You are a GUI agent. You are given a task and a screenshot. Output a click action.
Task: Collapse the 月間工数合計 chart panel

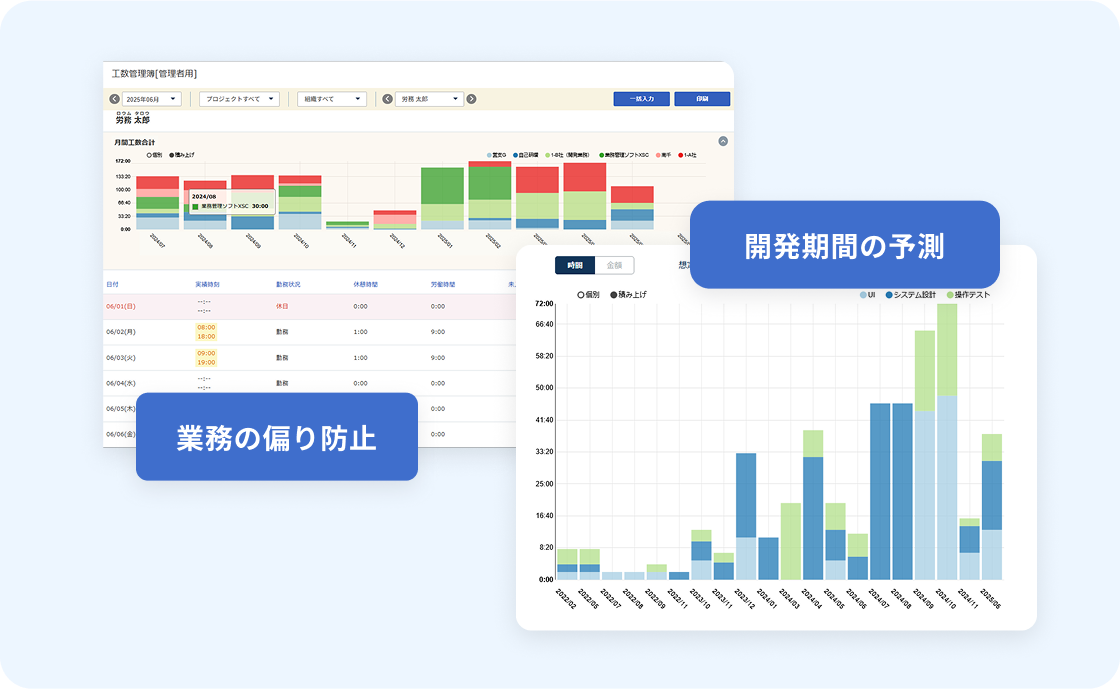(x=722, y=141)
